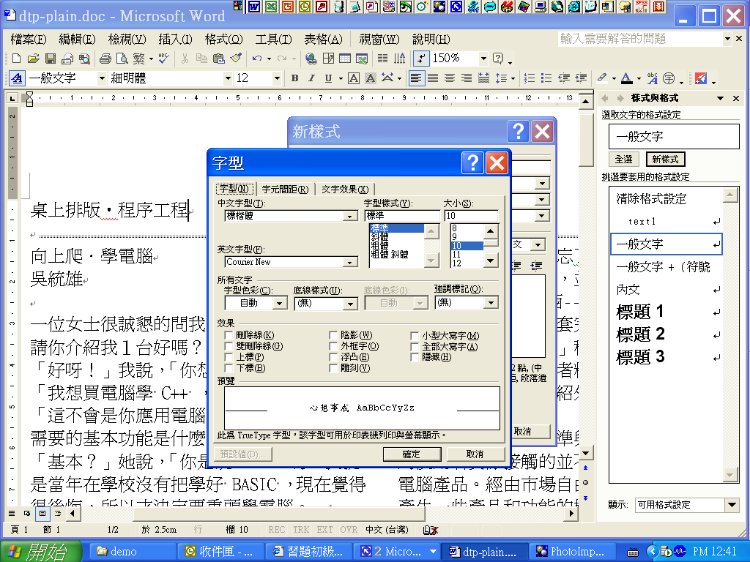Click the 全選 Select All button
The height and width of the screenshot is (562, 750).
point(623,159)
